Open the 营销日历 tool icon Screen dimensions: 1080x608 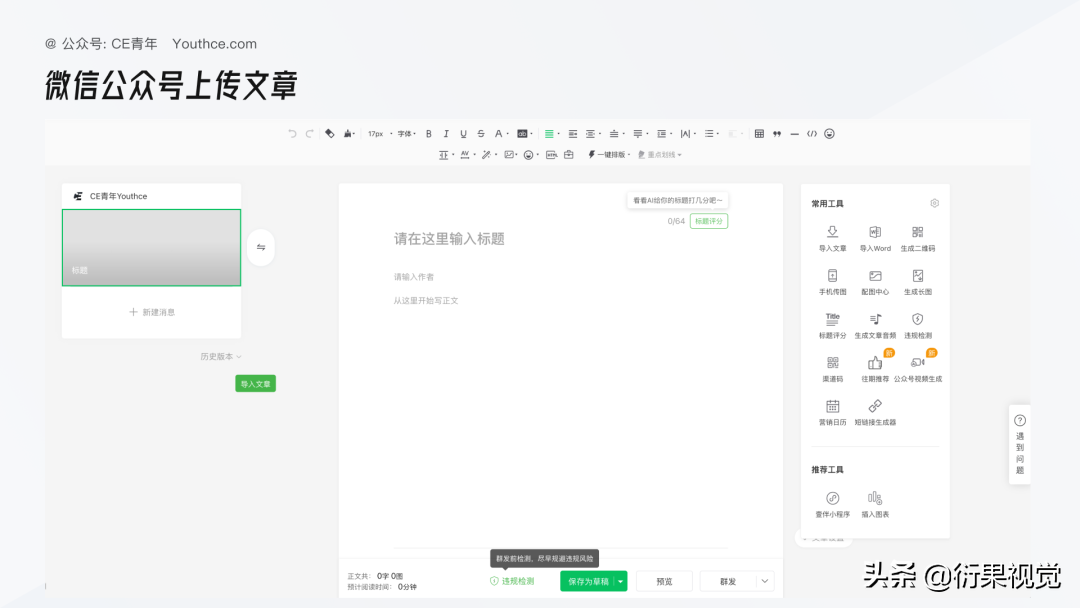(x=831, y=406)
